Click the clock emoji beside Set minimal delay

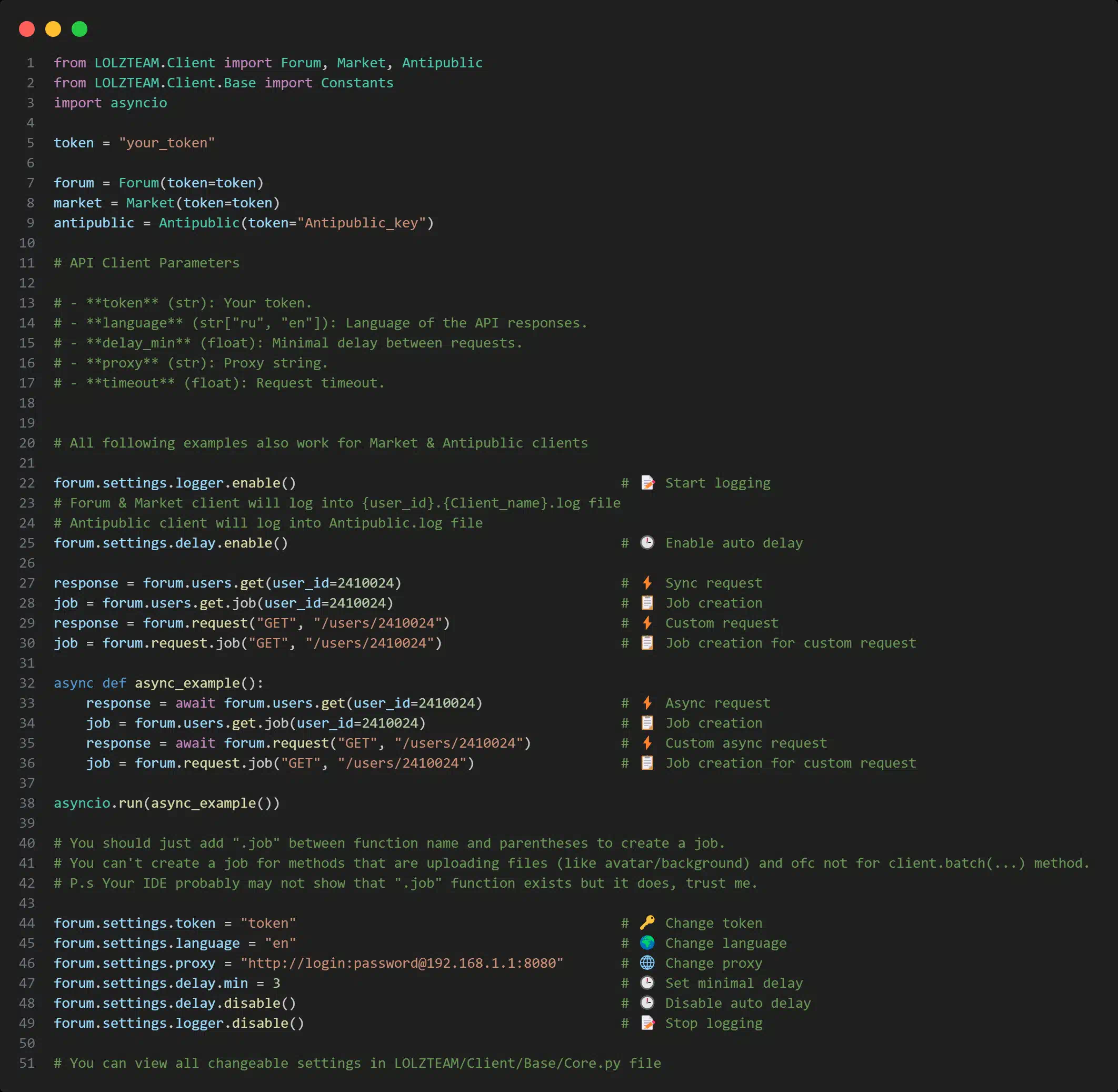(x=647, y=983)
